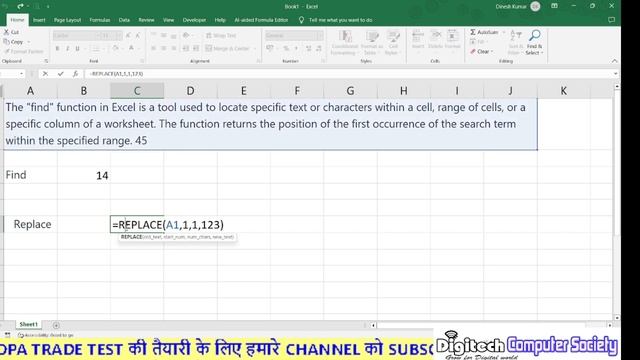640x360 pixels.
Task: Click the Fill Color bucket
Action: pos(116,49)
